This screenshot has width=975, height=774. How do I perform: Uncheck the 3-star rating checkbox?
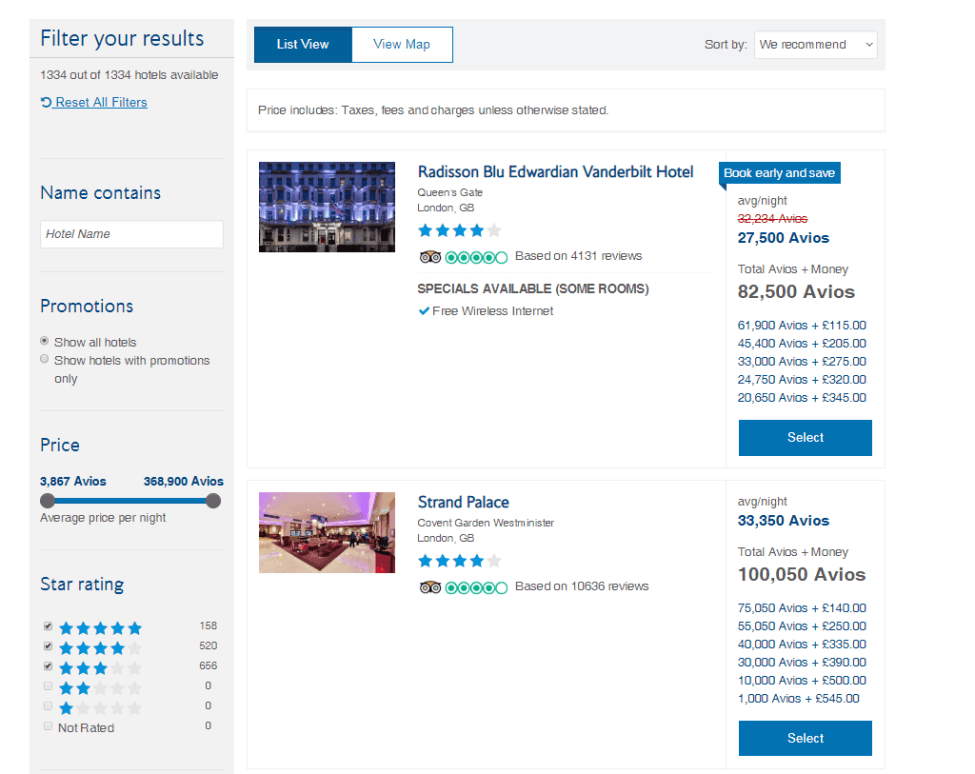[48, 666]
